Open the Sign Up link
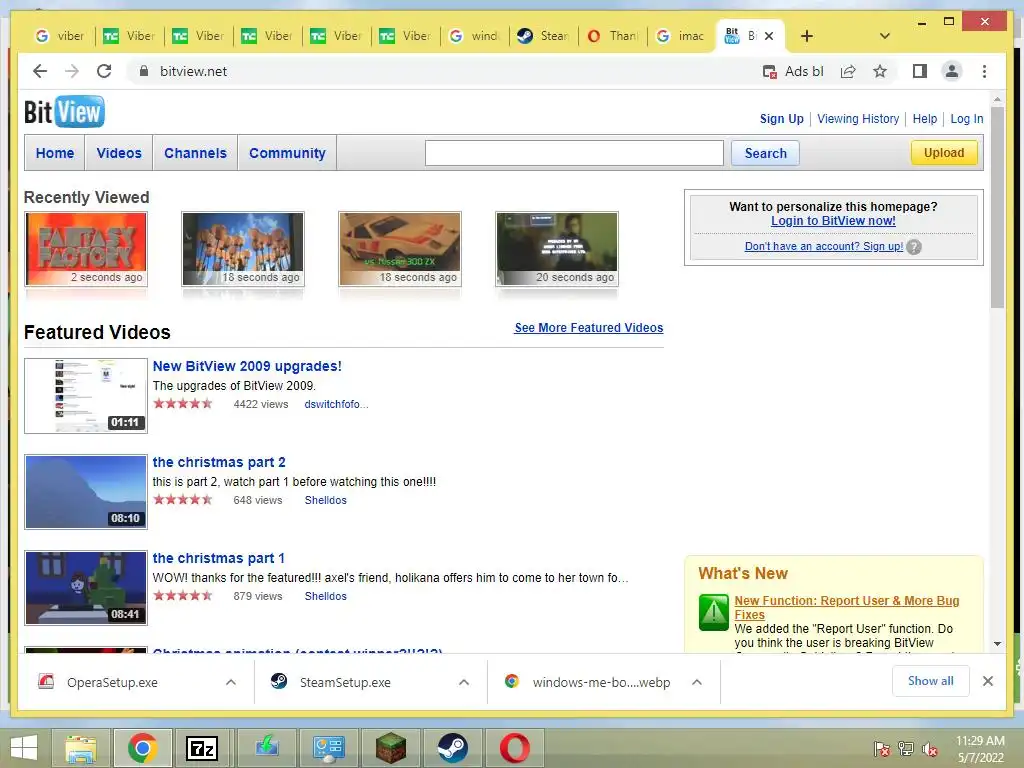This screenshot has width=1024, height=768. [781, 119]
